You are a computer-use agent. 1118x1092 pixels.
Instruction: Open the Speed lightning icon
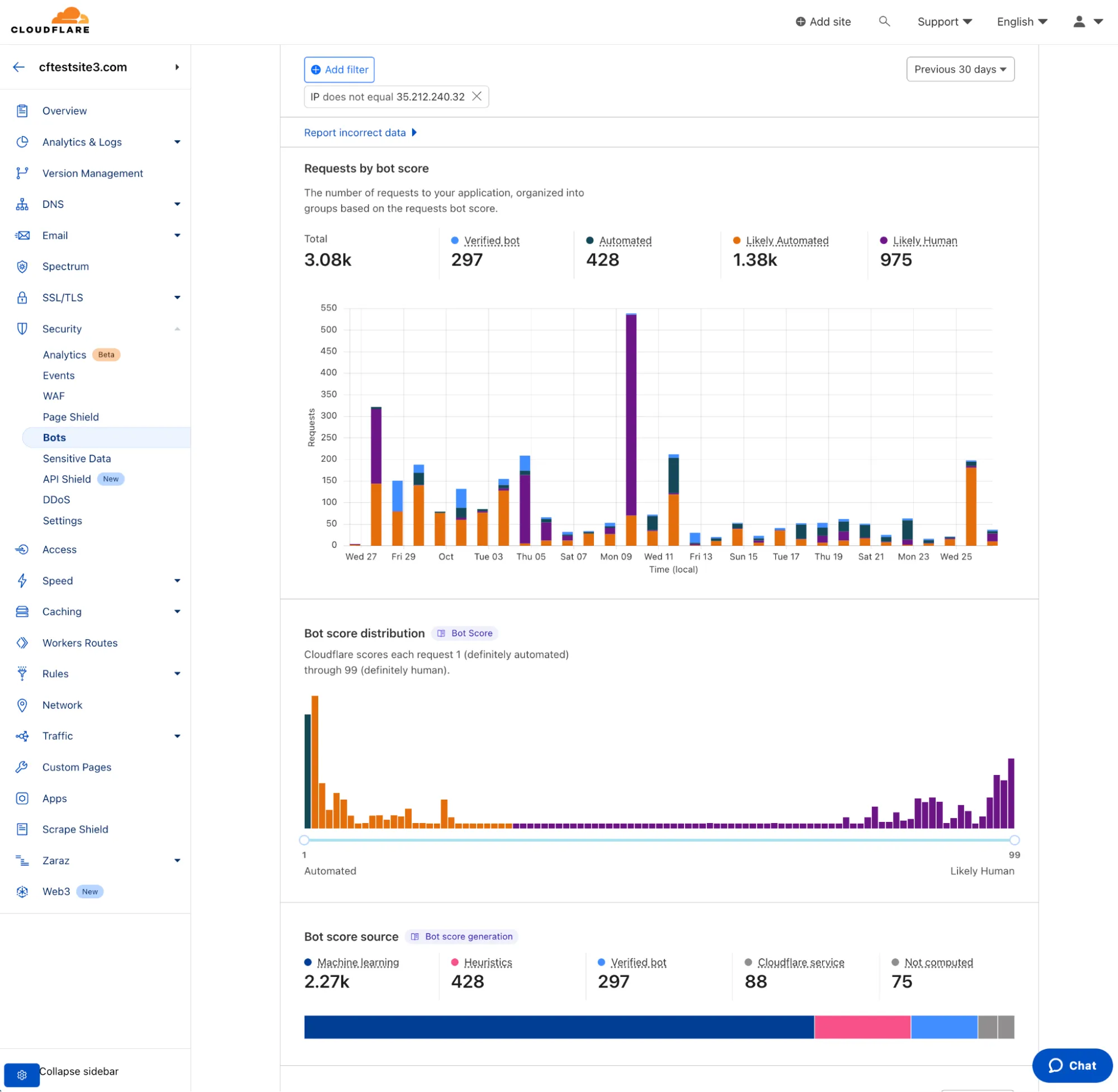pos(22,580)
